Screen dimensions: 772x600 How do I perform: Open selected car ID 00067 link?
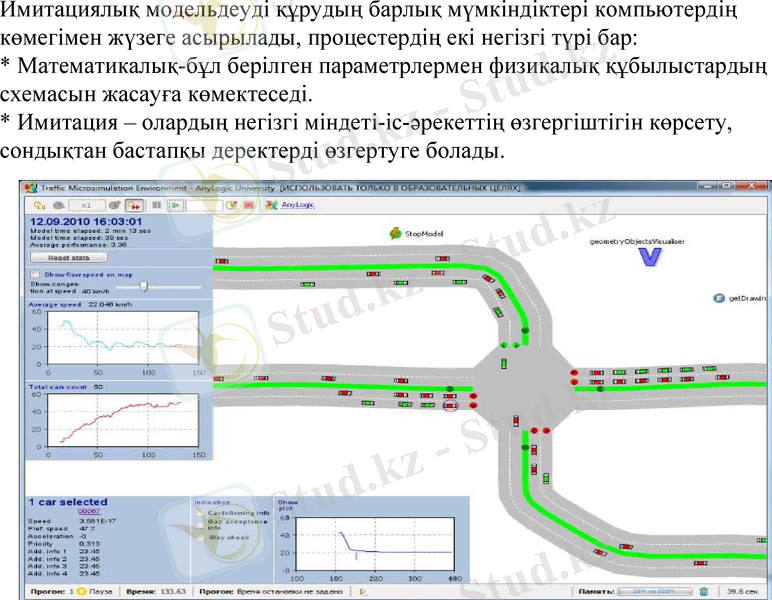point(89,511)
